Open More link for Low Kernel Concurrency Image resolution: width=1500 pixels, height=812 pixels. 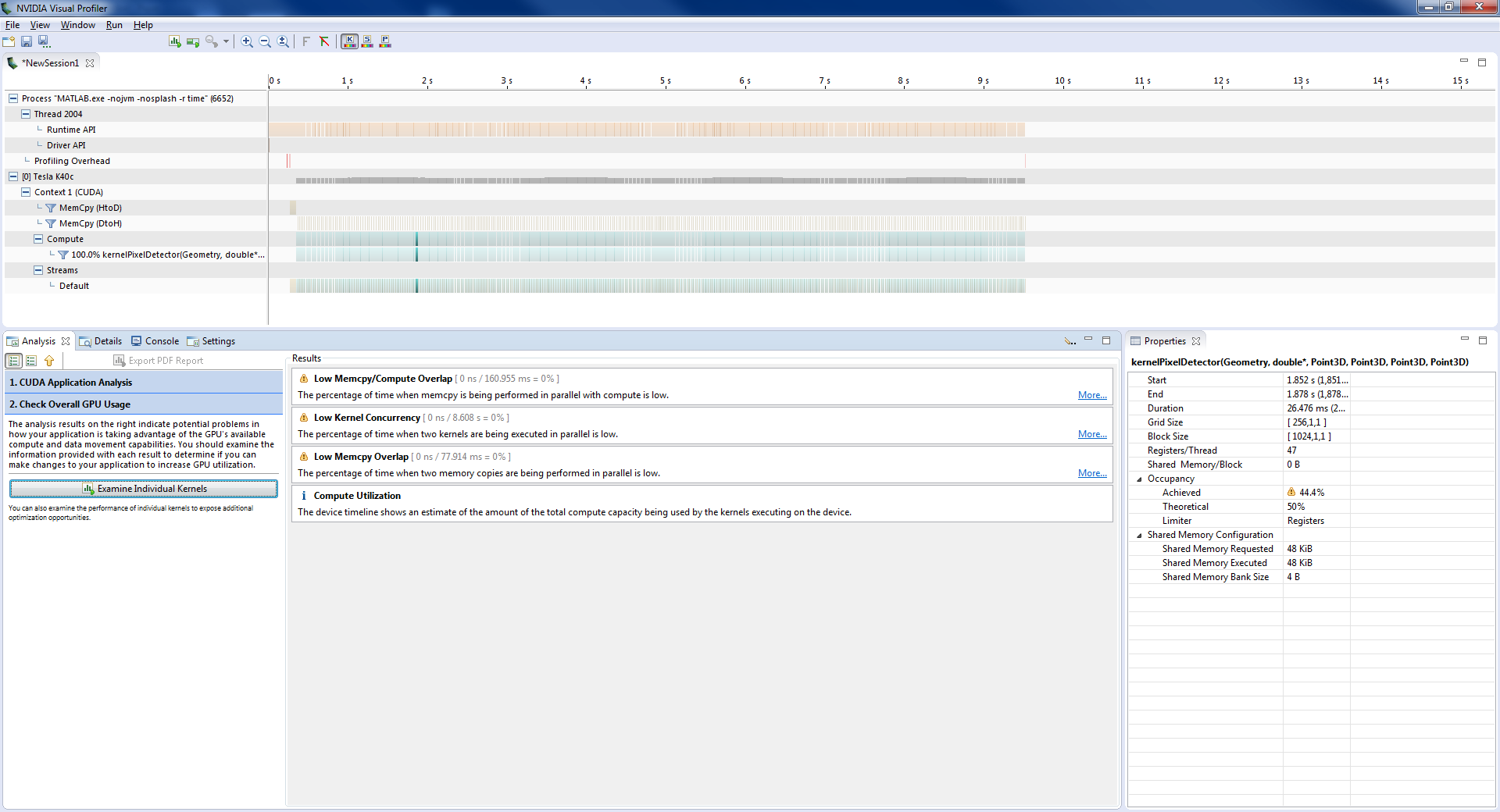(1092, 434)
